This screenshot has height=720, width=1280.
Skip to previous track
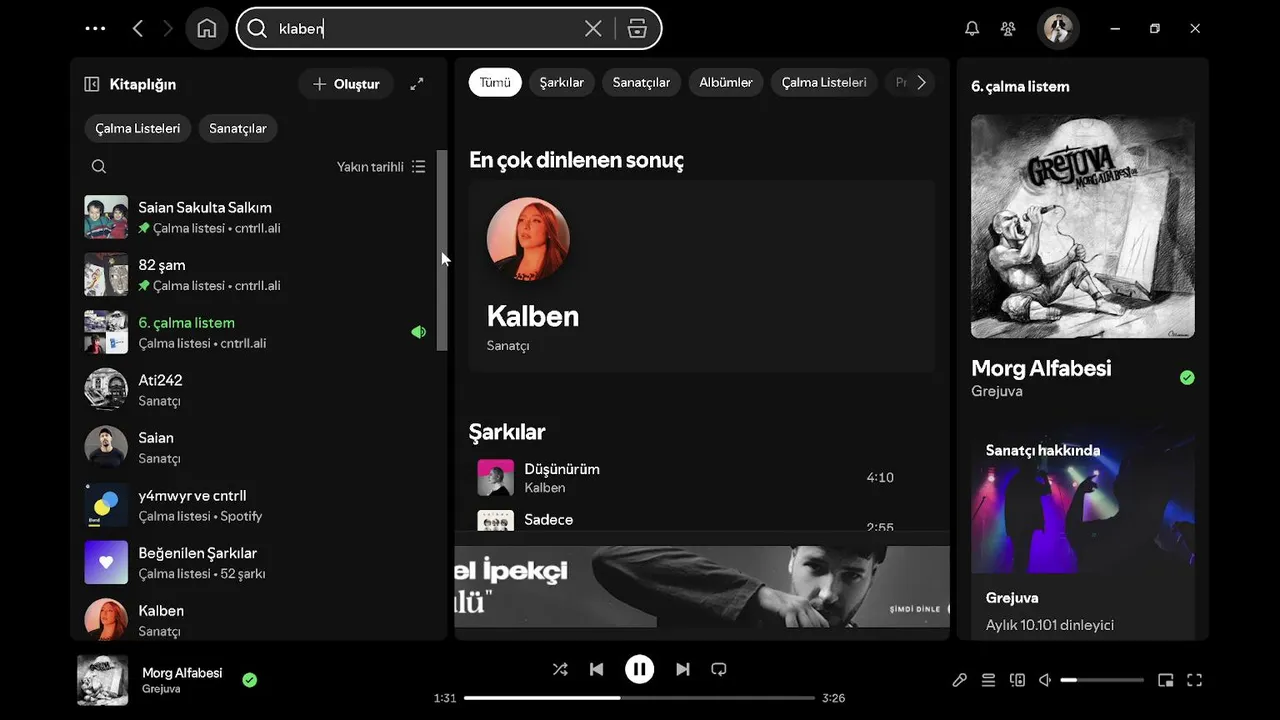[x=597, y=669]
